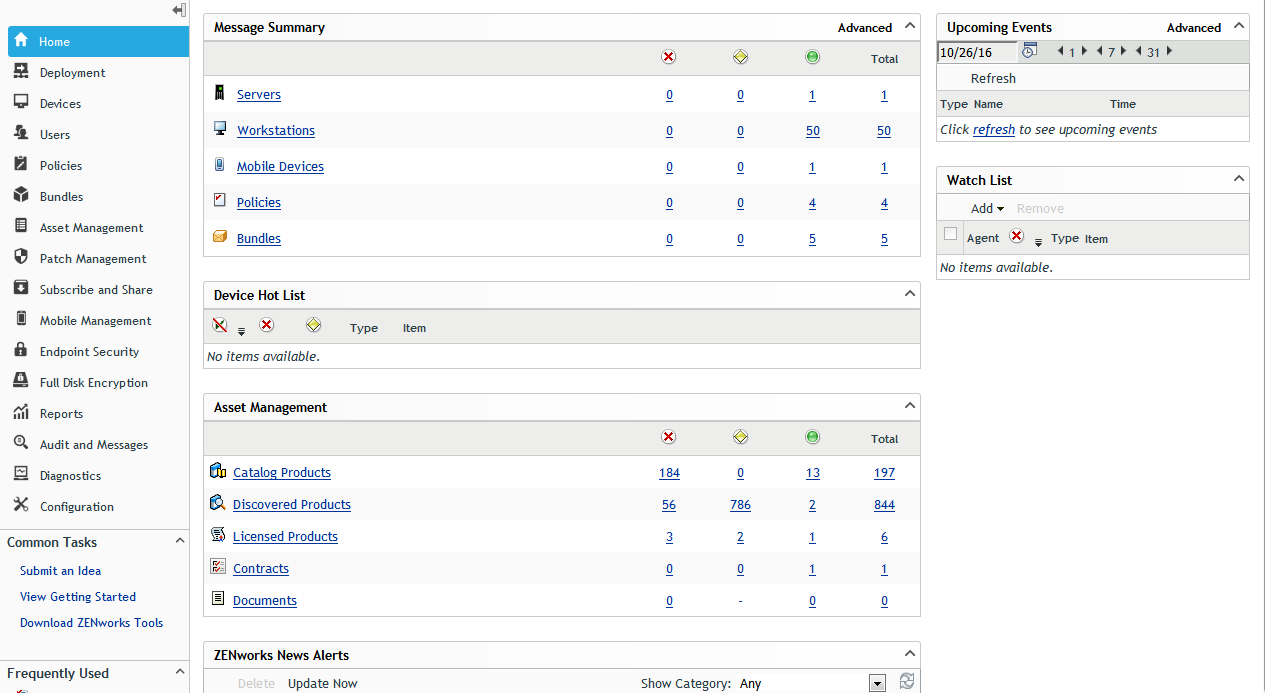Open the Workstations link

(276, 131)
